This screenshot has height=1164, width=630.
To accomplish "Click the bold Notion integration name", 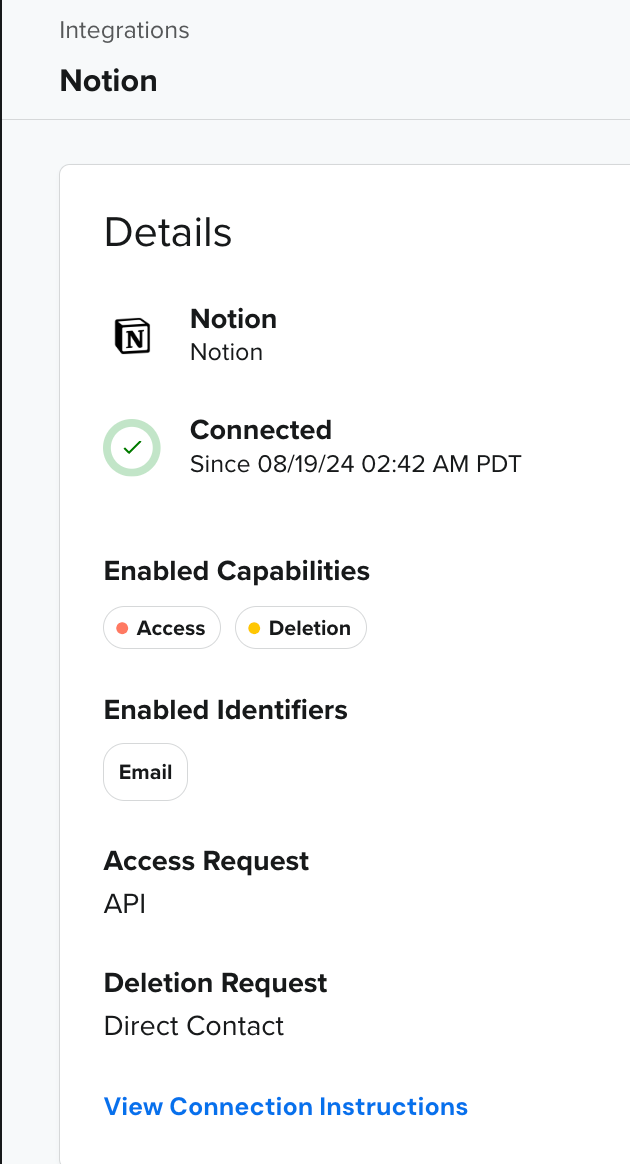I will point(233,319).
